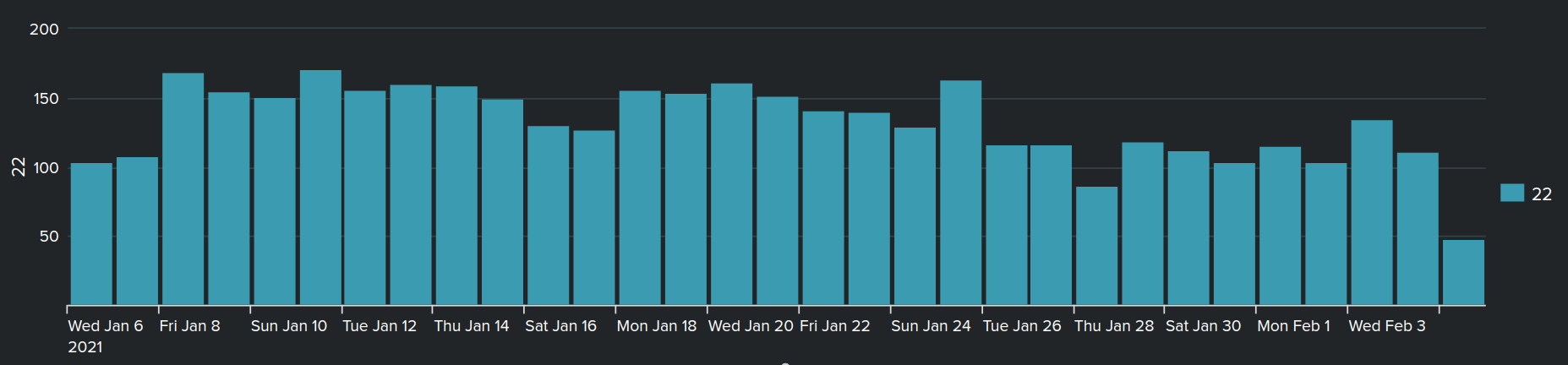
Task: Click the high bar on Mon Jan 25
Action: click(x=960, y=193)
